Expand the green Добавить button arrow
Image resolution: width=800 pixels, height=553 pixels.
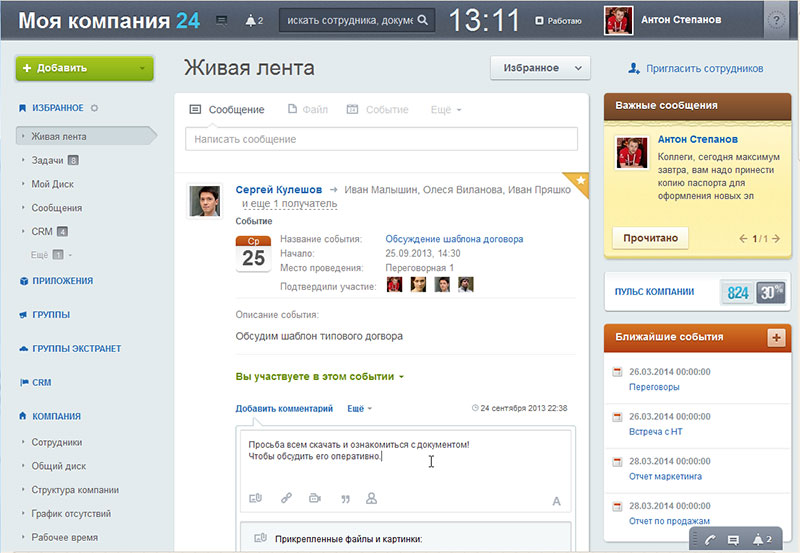142,68
